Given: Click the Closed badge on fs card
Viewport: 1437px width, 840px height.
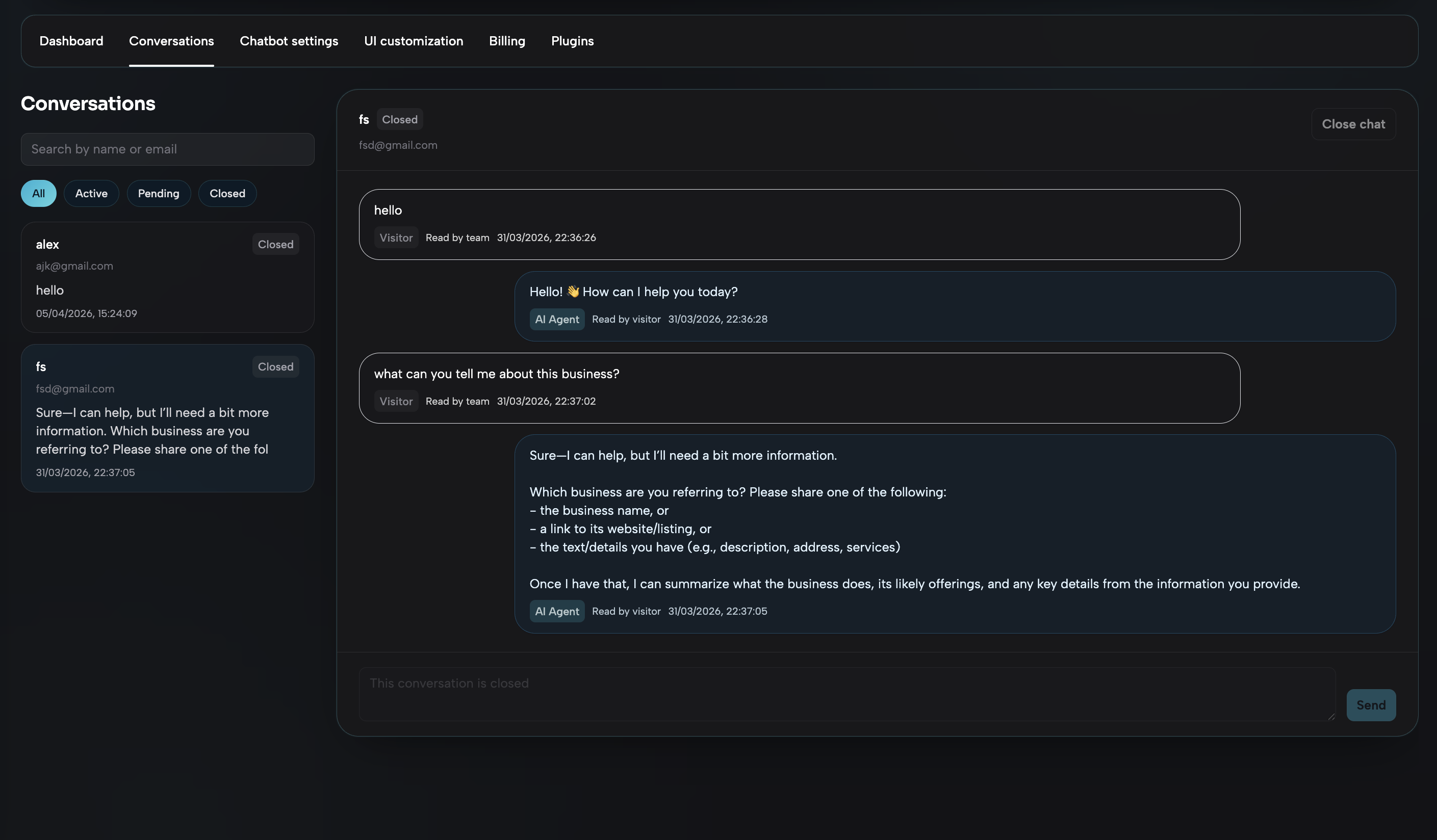Looking at the screenshot, I should click(x=275, y=366).
